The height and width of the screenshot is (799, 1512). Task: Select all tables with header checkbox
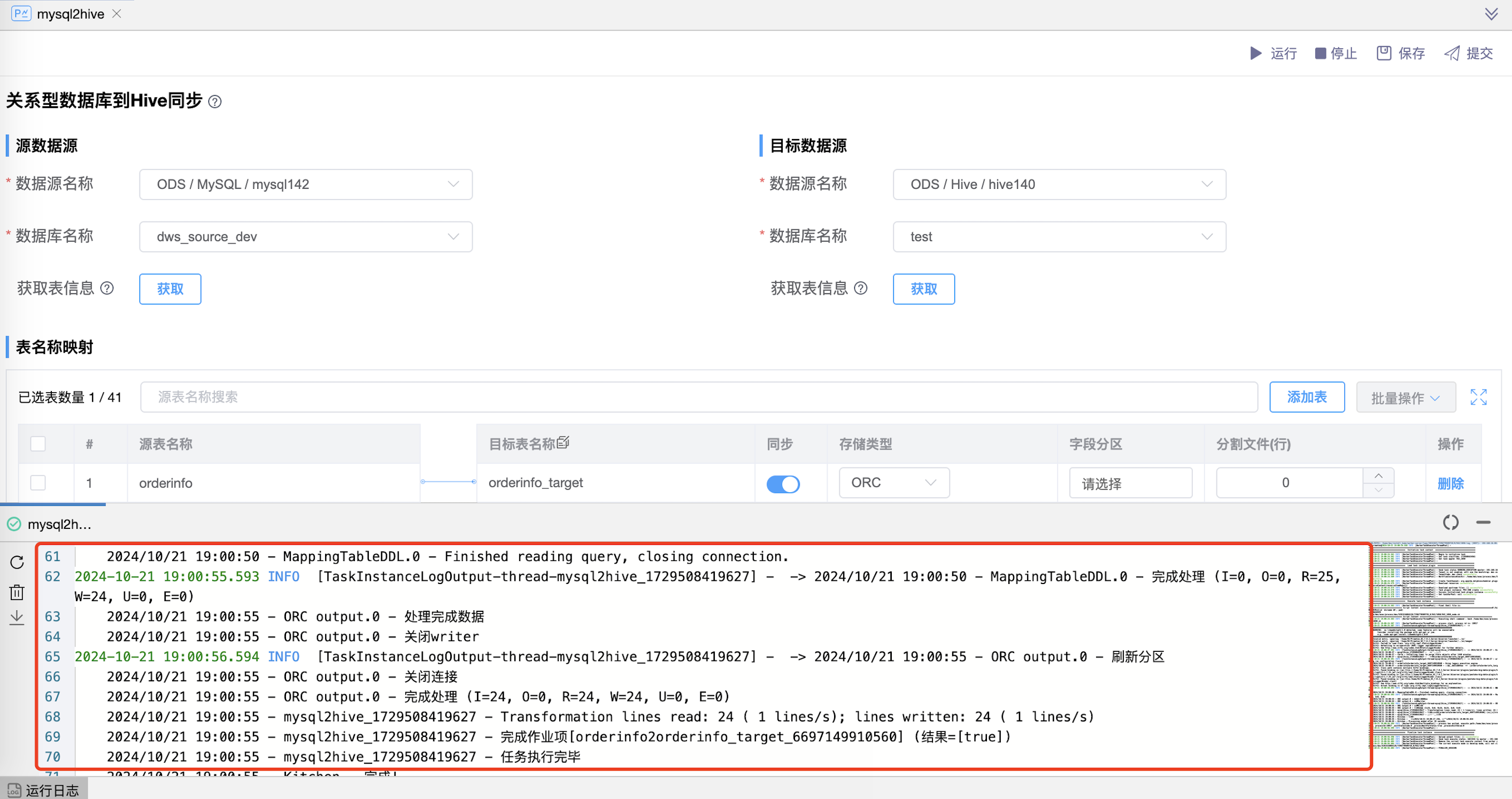[x=37, y=444]
